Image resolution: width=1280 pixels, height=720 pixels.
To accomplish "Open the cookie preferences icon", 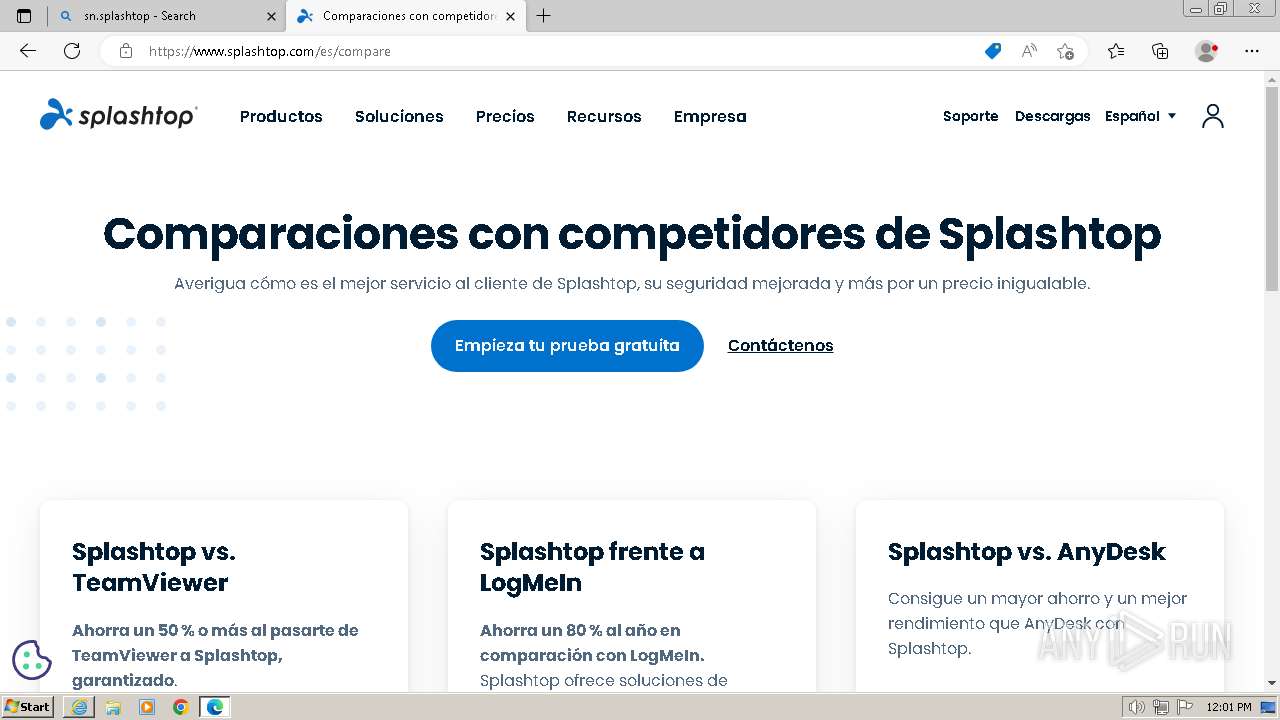I will click(32, 660).
